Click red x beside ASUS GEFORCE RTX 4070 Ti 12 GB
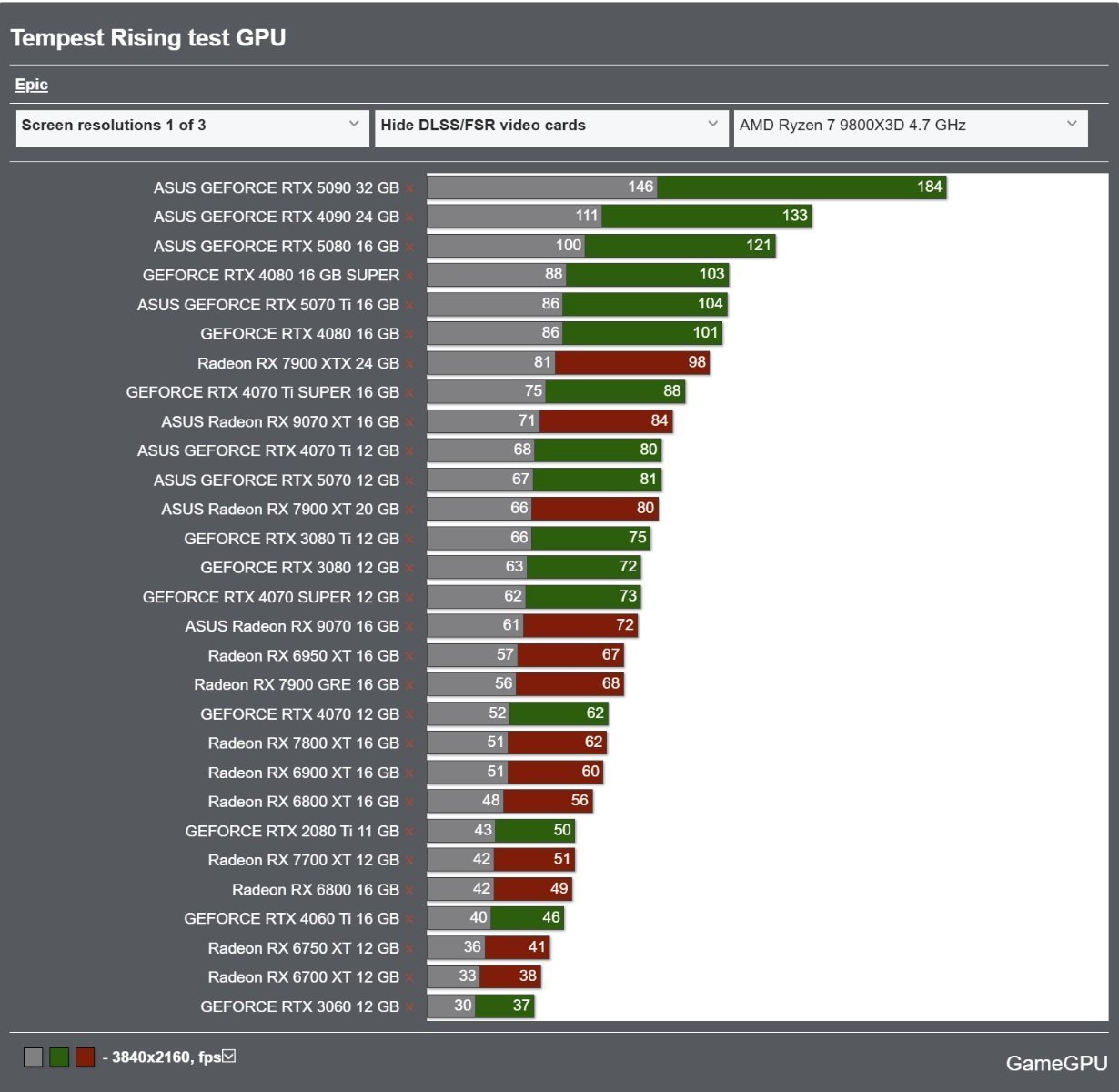The image size is (1119, 1092). pyautogui.click(x=410, y=451)
